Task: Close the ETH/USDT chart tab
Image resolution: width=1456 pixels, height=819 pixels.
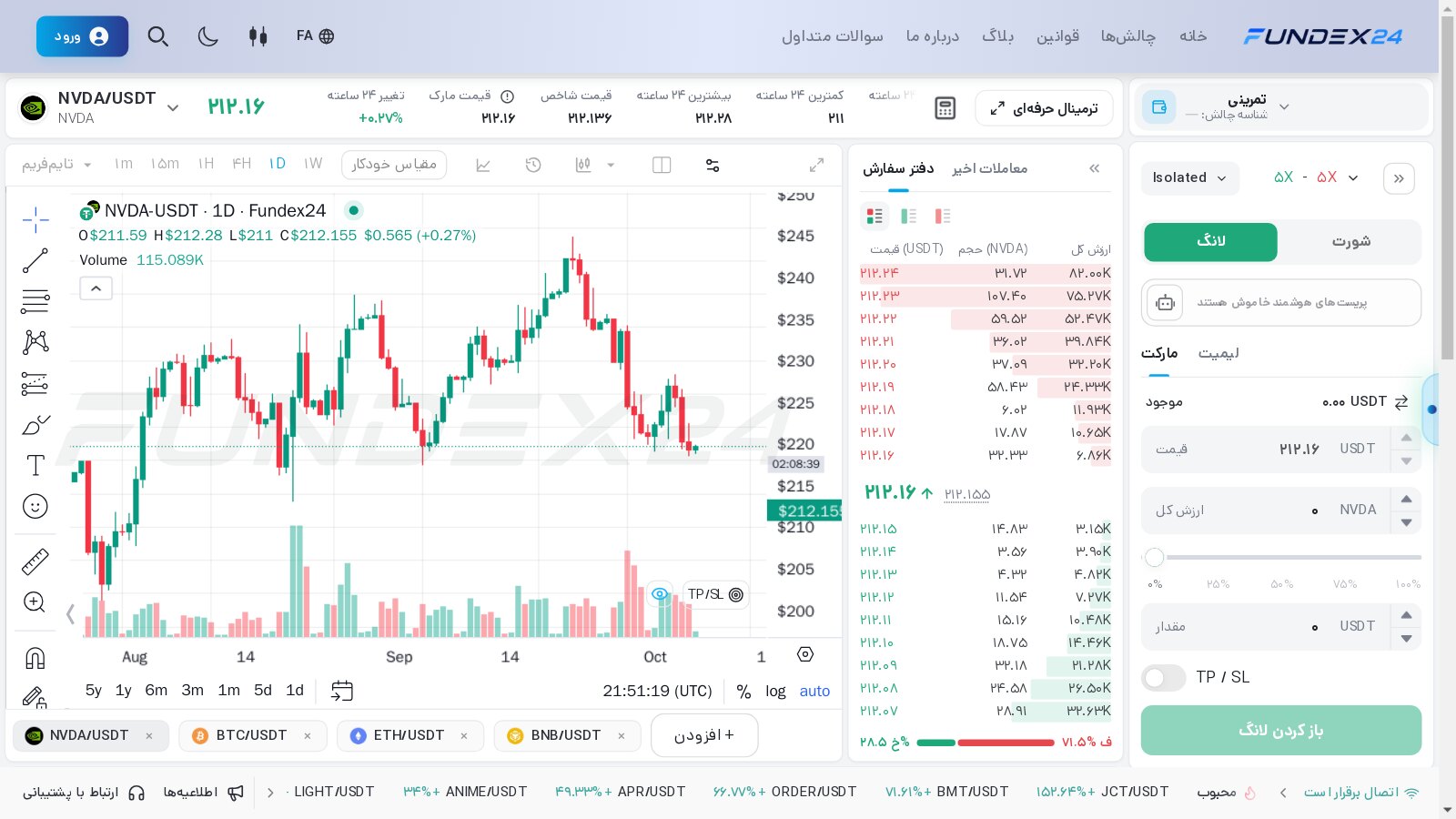Action: pos(464,735)
